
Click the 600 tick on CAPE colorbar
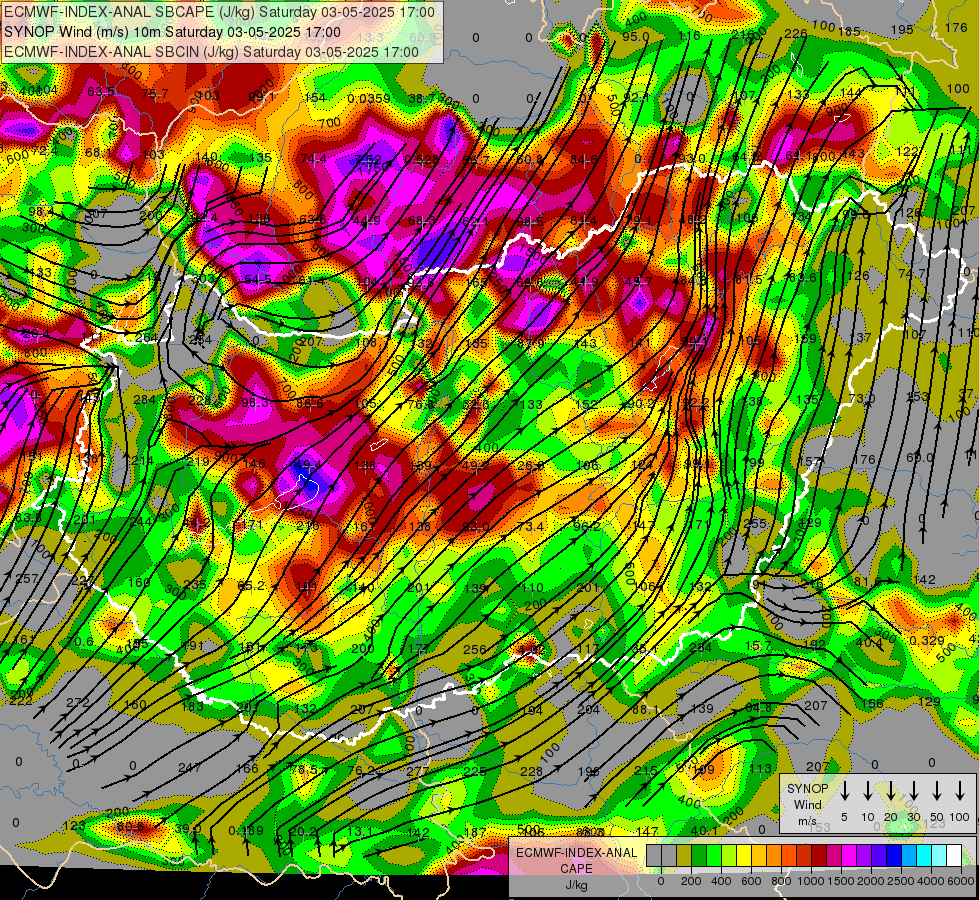pos(752,881)
